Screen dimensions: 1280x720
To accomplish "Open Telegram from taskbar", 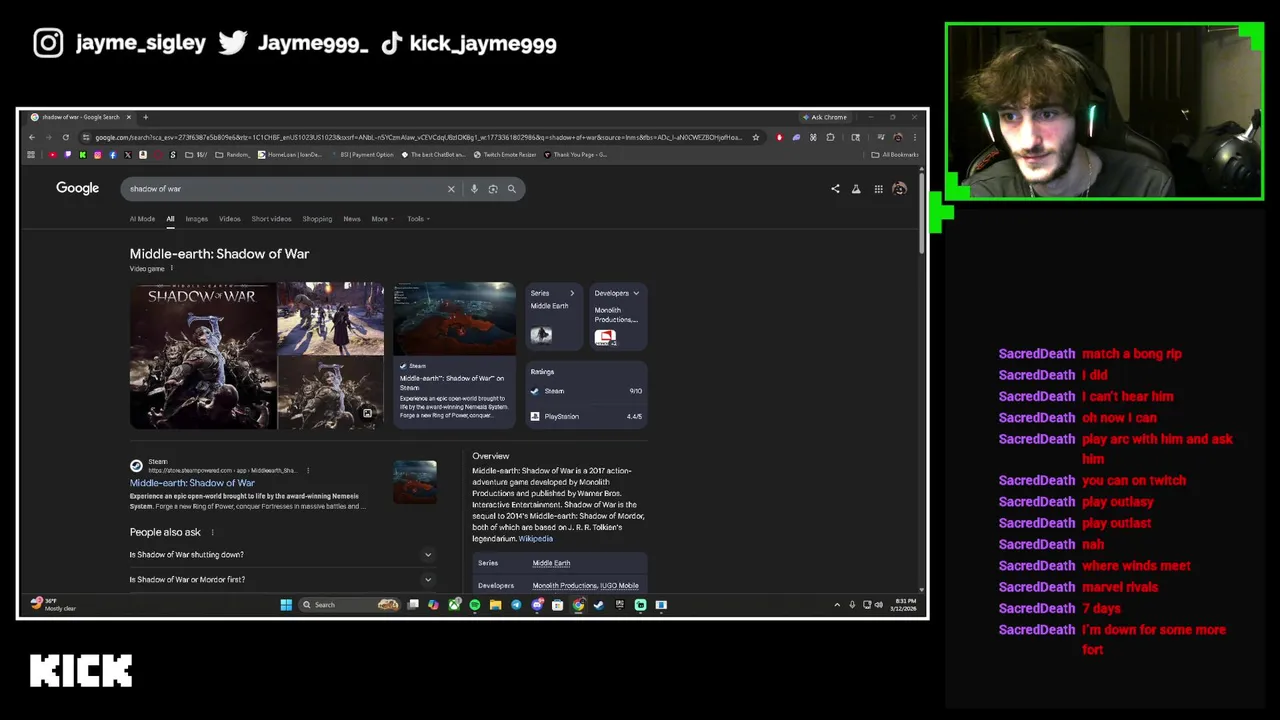I will coord(516,605).
